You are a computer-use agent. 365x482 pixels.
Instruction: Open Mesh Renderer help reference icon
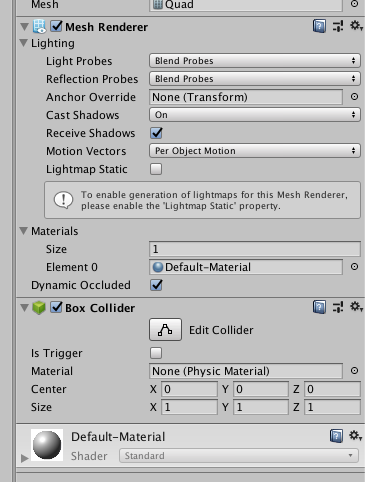click(319, 26)
